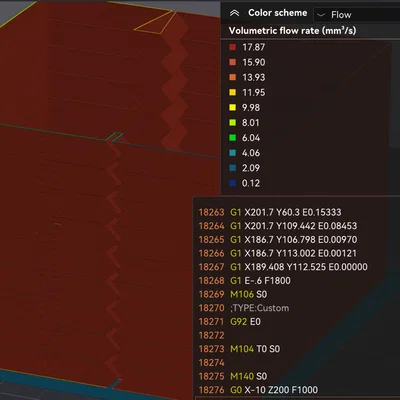Click the 0.12 dark blue color swatch

pyautogui.click(x=233, y=183)
